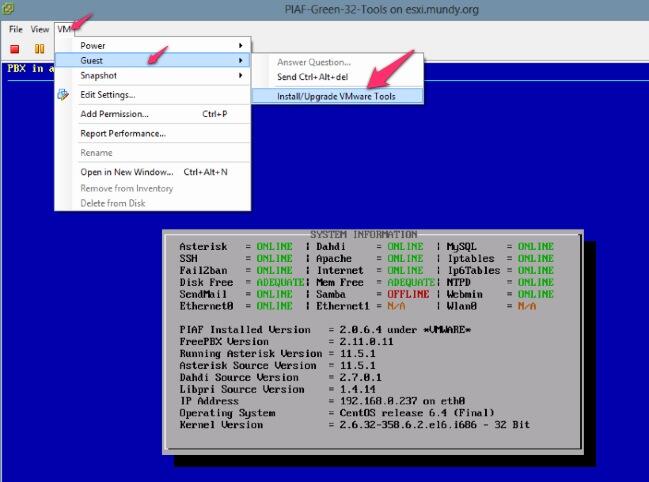This screenshot has width=649, height=482.
Task: Click the Snapshot submenu arrow
Action: point(240,76)
